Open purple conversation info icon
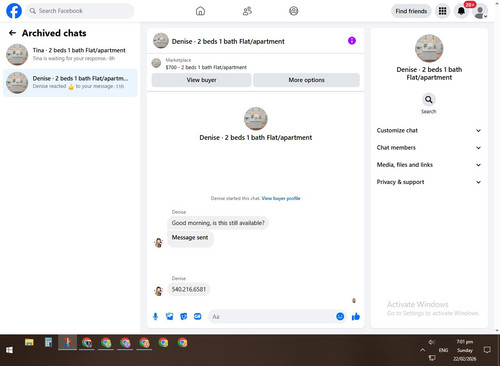500x366 pixels. (352, 41)
